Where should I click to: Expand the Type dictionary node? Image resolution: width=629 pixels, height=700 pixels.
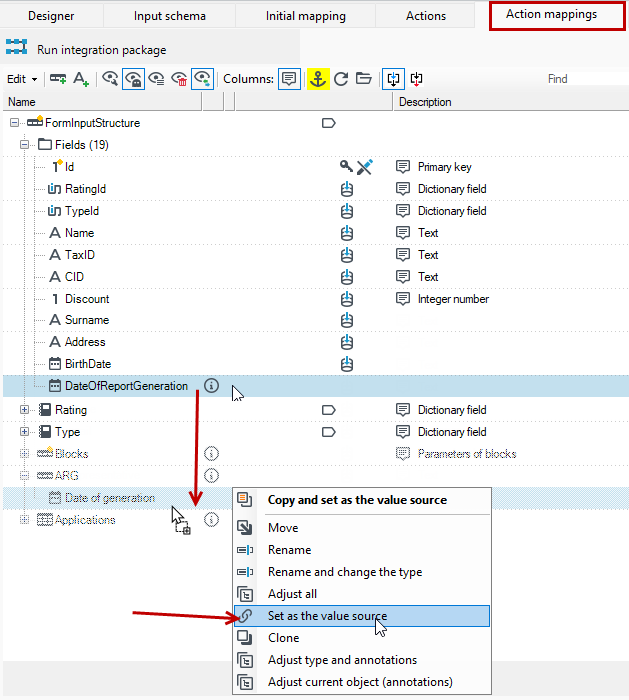(24, 431)
